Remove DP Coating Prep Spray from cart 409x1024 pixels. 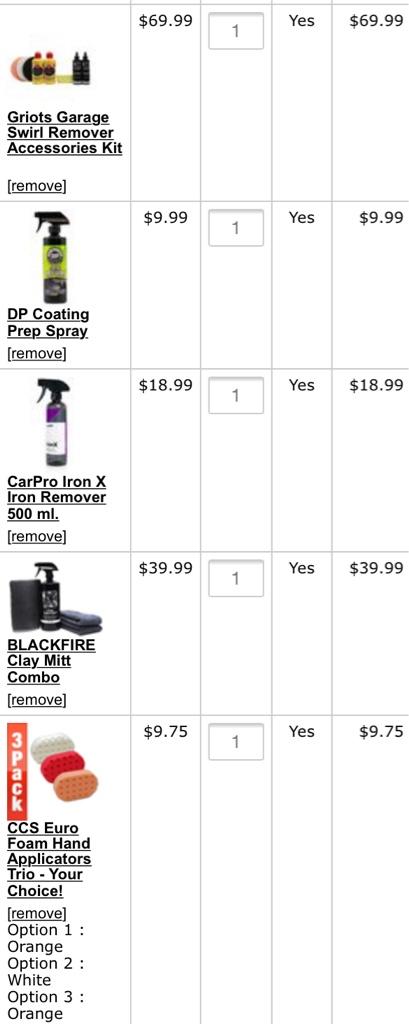[x=37, y=354]
